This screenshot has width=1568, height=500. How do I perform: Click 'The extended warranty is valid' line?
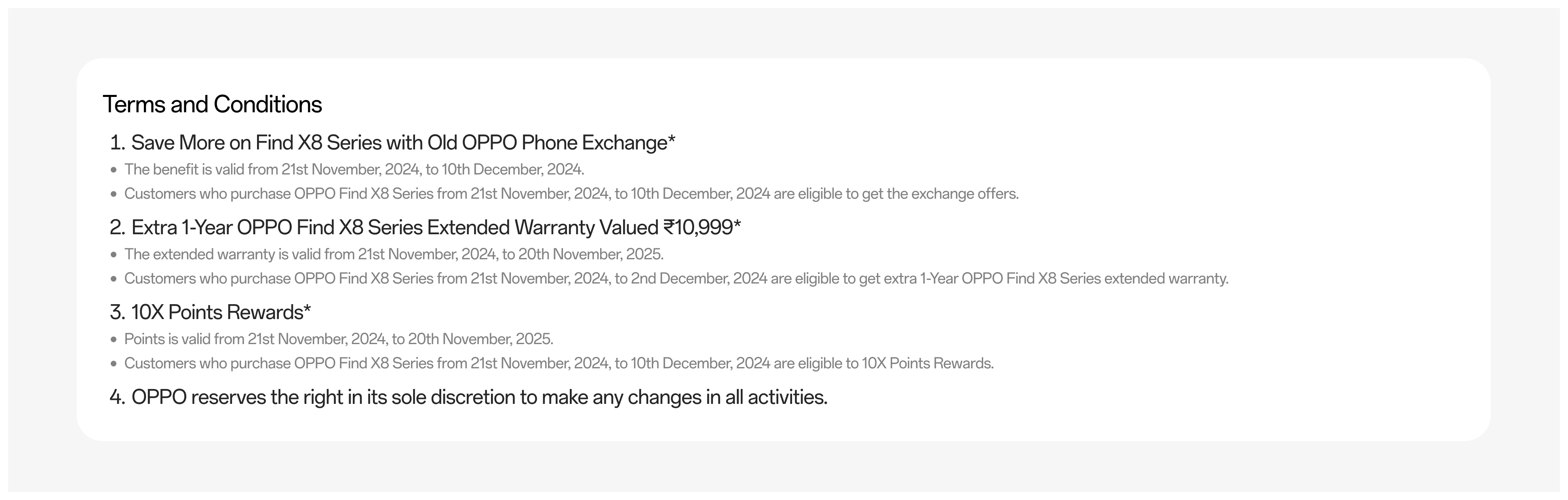tap(393, 254)
